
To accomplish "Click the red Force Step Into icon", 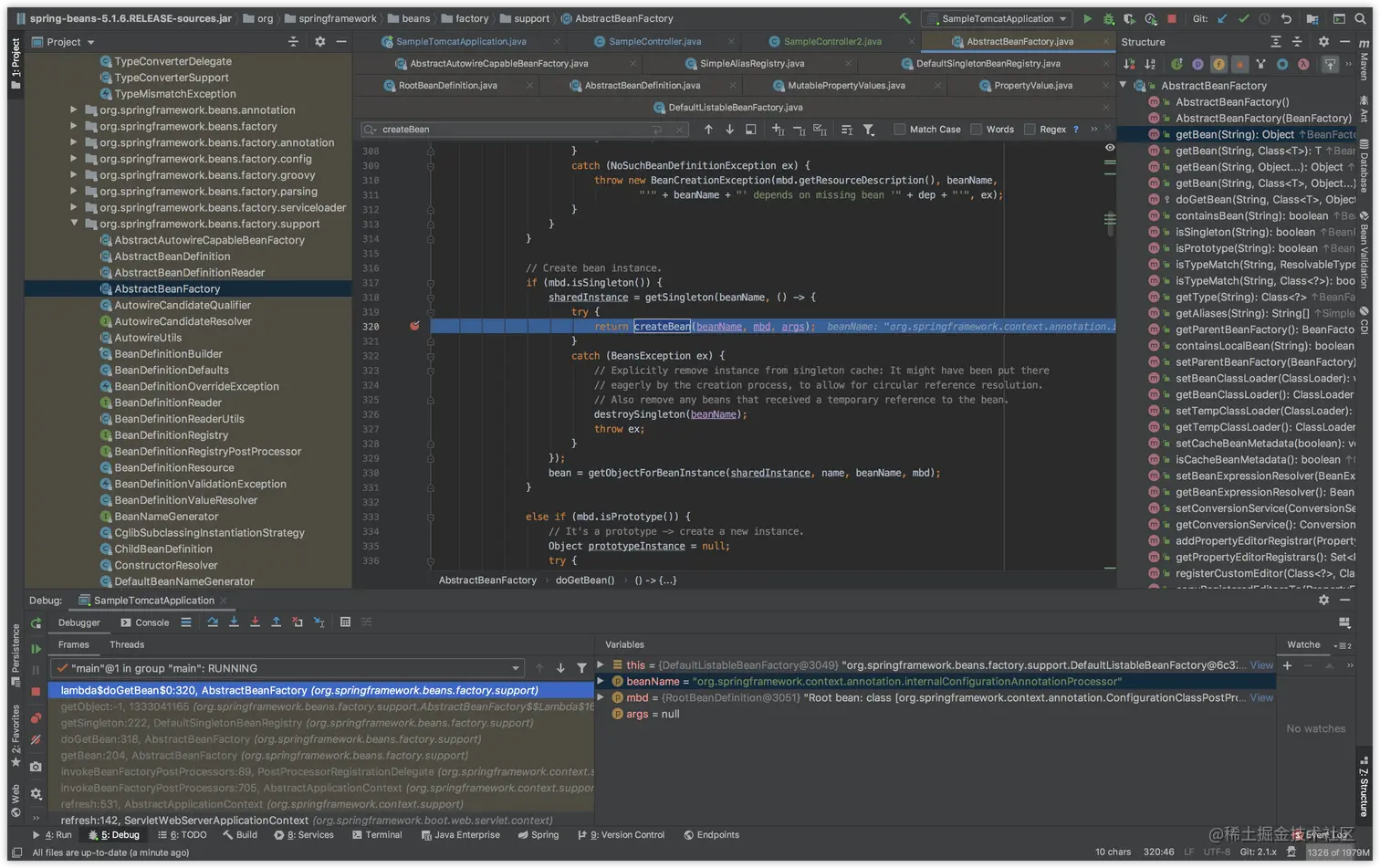I will click(255, 622).
